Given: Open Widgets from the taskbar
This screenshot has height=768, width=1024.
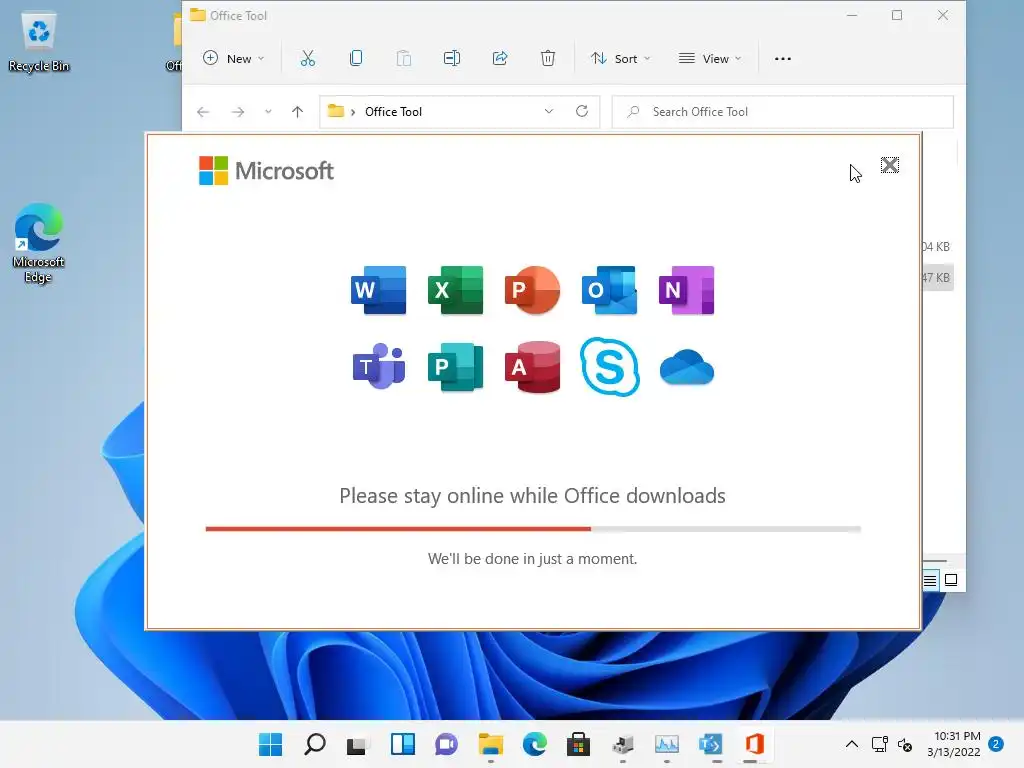Looking at the screenshot, I should coord(402,744).
